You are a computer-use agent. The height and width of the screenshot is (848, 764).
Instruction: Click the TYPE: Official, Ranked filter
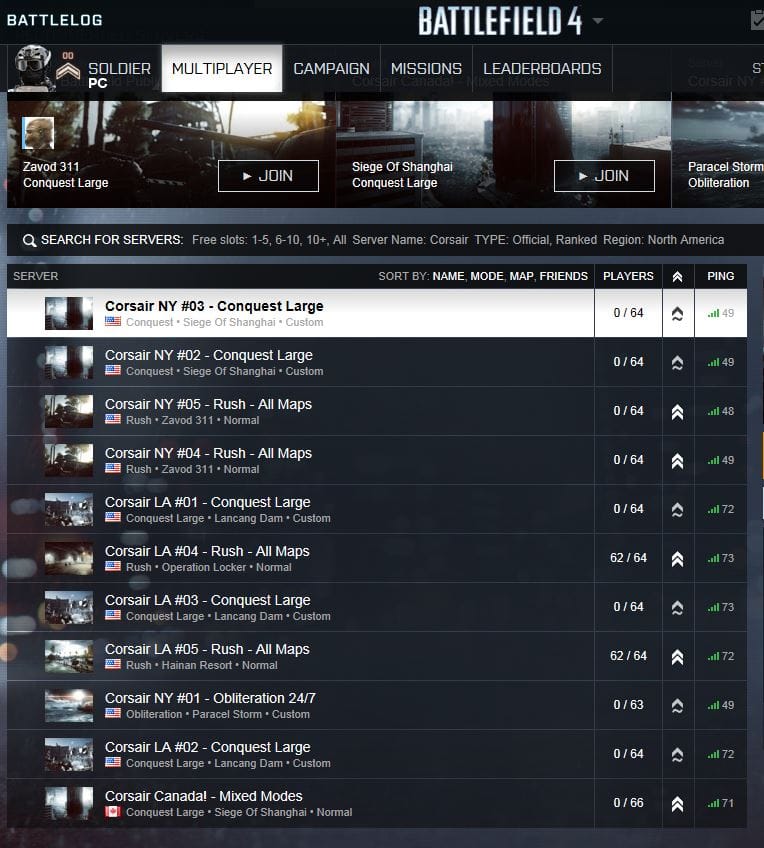pos(535,240)
